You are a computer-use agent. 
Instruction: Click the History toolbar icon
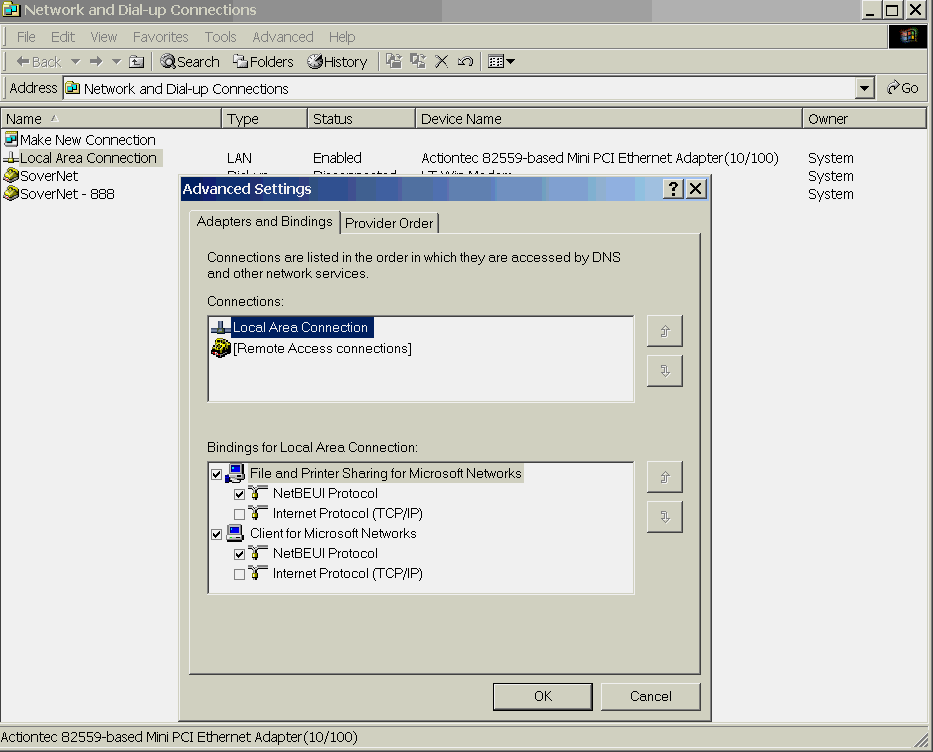(x=337, y=62)
